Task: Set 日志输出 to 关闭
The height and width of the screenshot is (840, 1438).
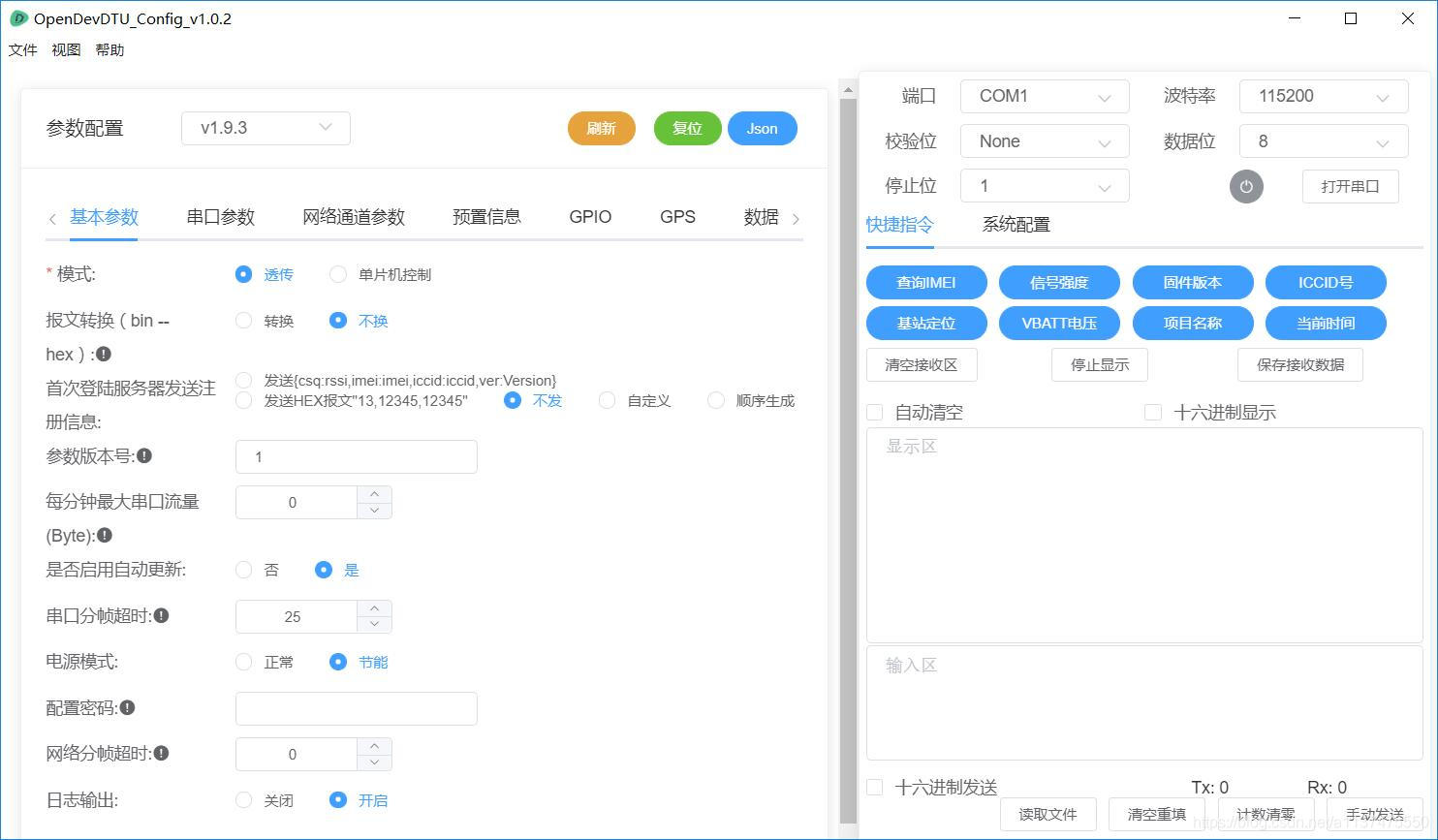Action: coord(244,799)
